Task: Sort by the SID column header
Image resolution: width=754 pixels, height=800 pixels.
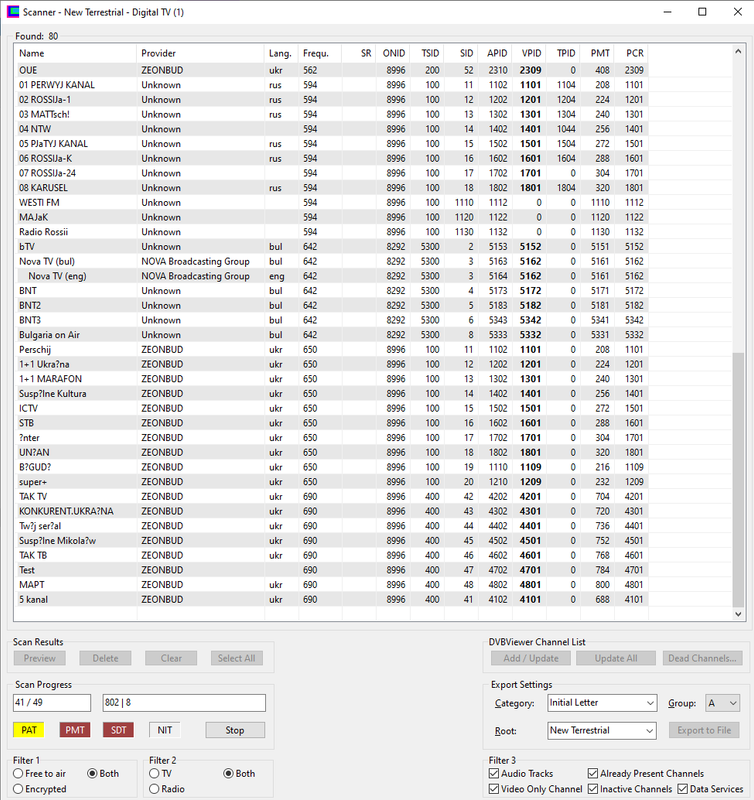Action: tap(461, 53)
